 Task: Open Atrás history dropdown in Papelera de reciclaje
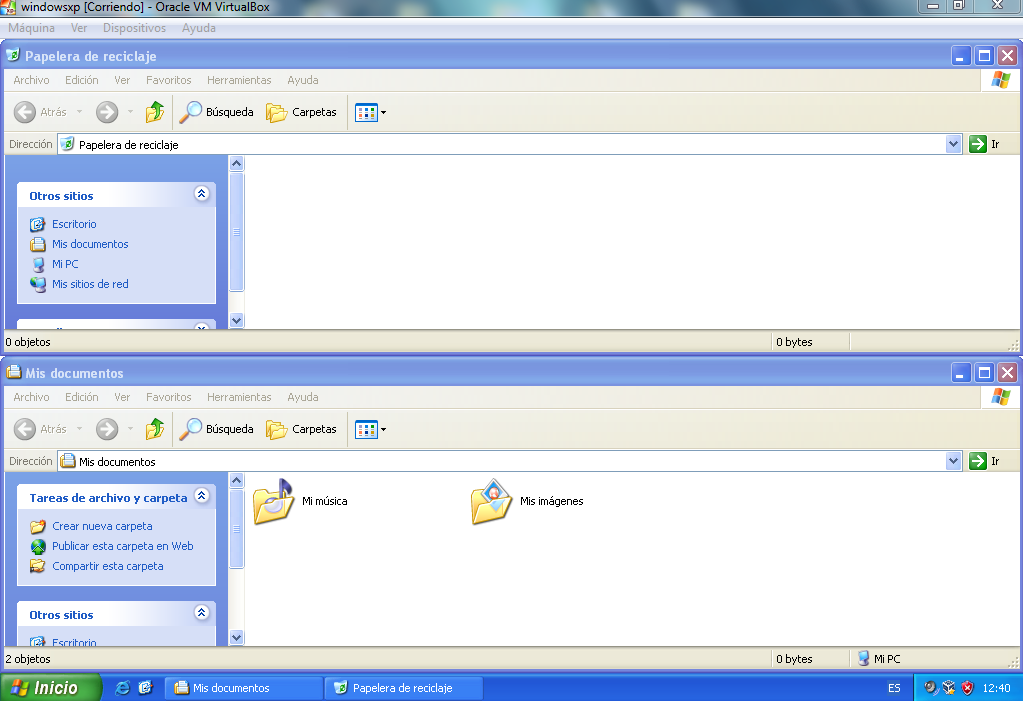(80, 112)
